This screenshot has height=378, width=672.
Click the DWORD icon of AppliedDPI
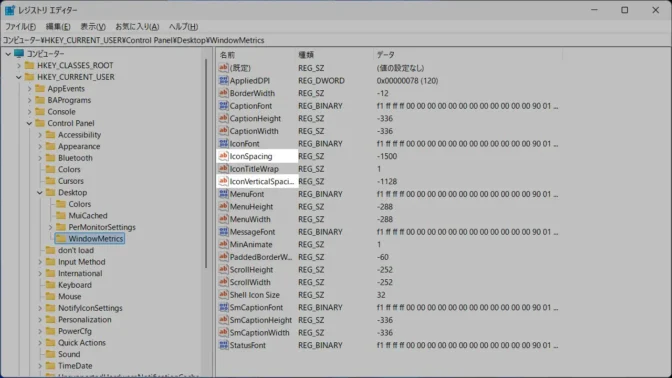tap(223, 81)
